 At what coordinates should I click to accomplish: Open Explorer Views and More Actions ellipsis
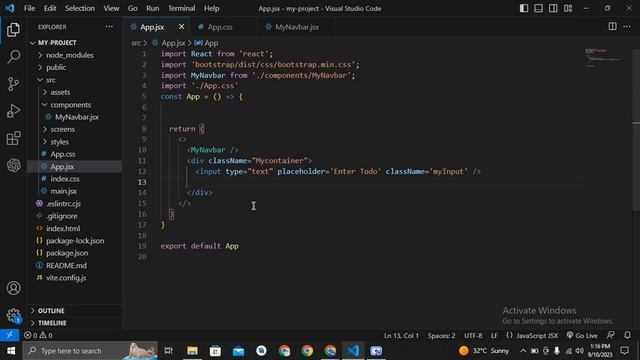coord(109,27)
